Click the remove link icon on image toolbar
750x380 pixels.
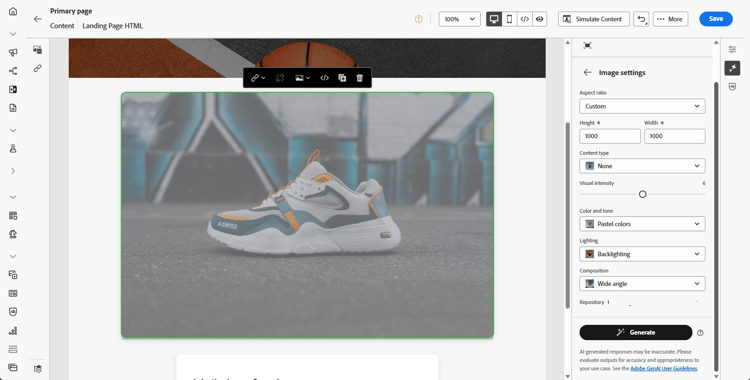click(280, 78)
